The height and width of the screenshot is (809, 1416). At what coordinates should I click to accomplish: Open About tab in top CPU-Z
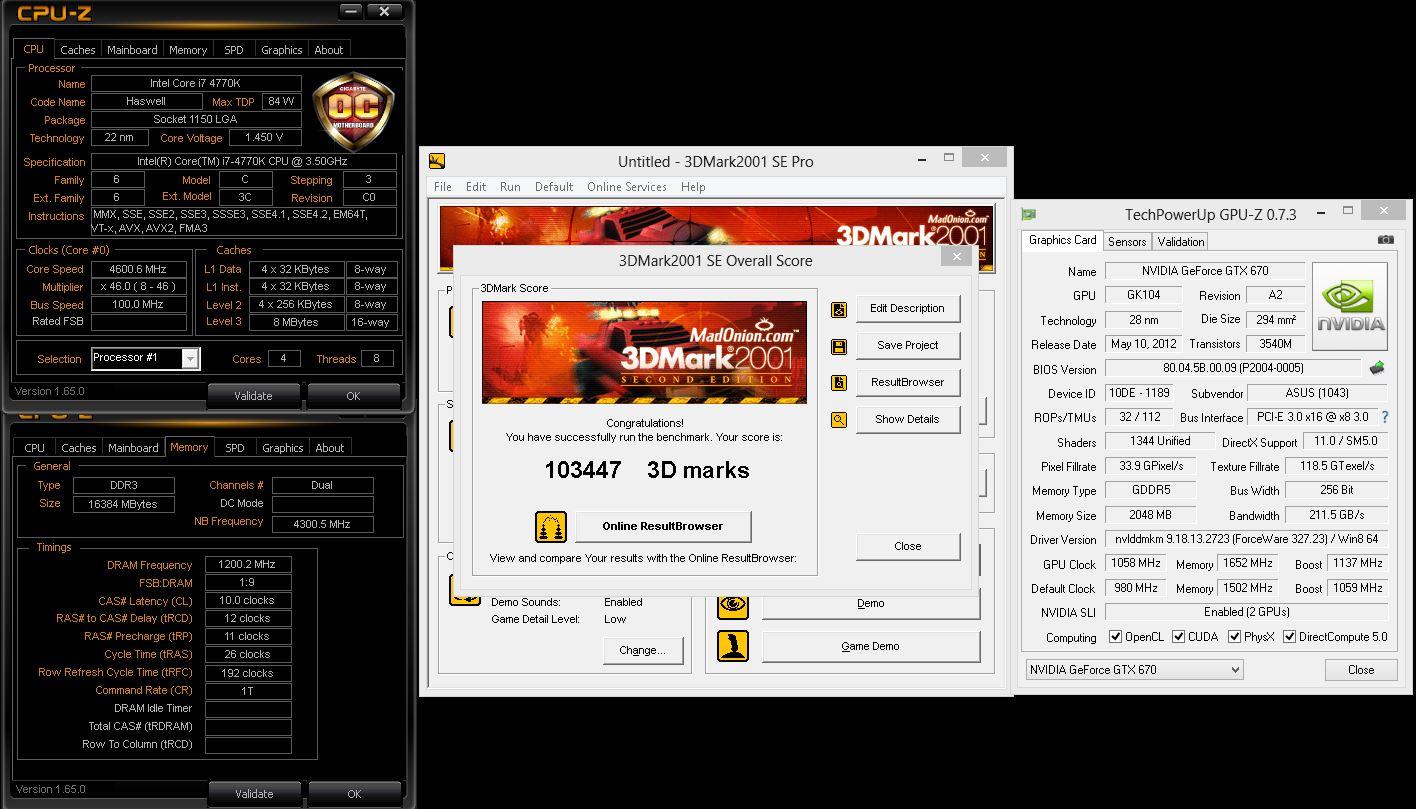click(x=328, y=50)
